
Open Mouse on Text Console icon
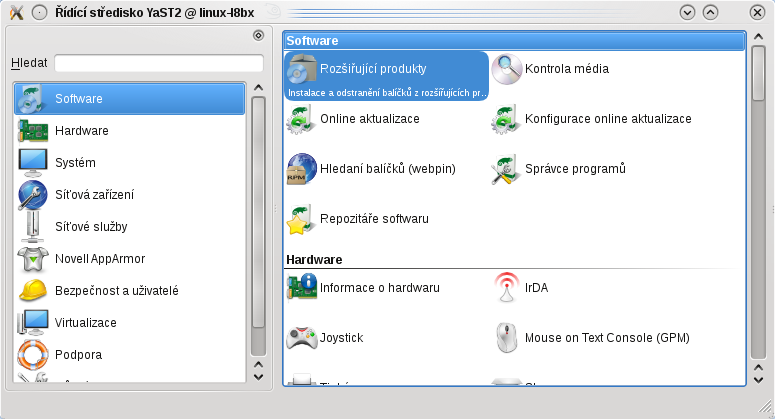507,337
